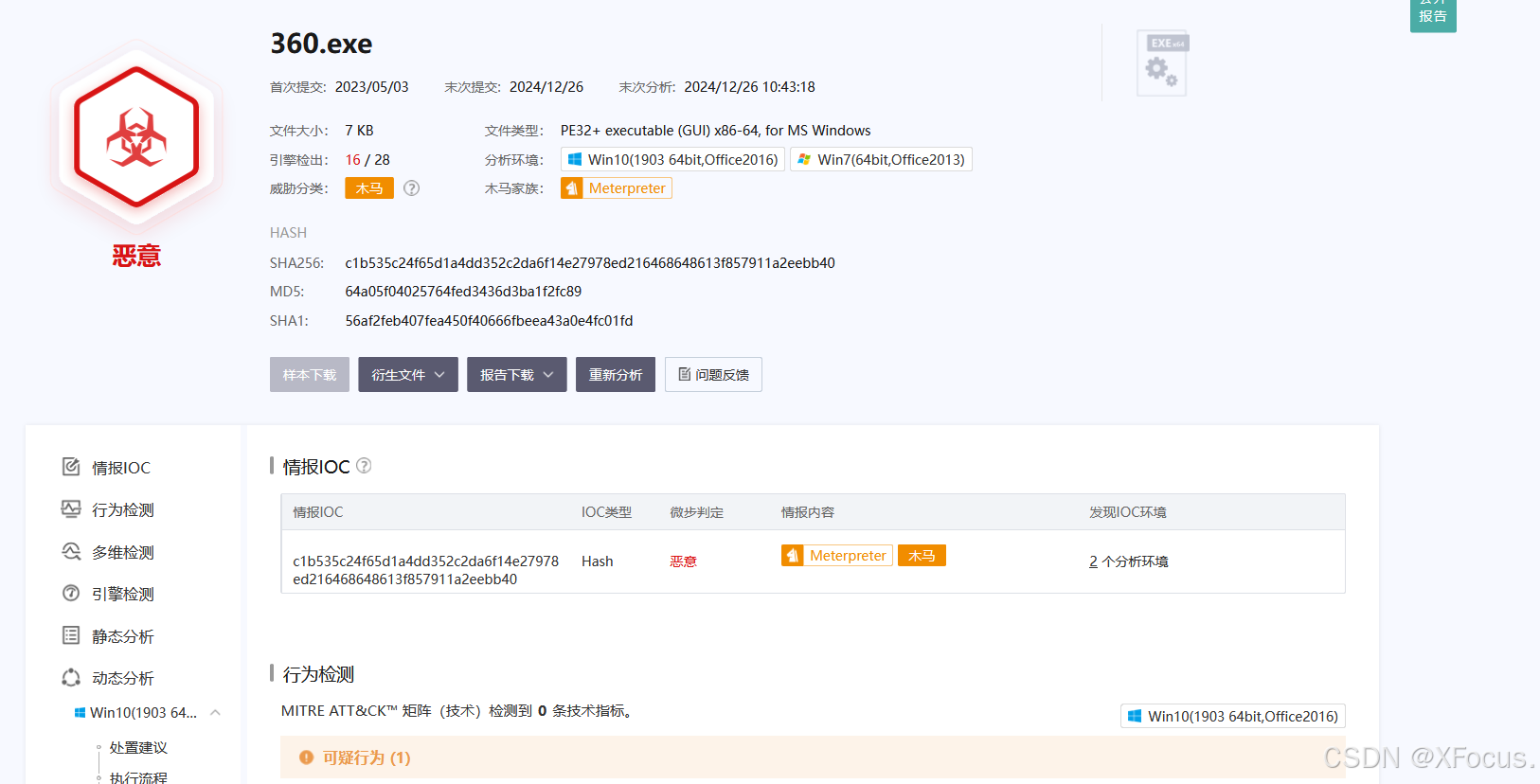The width and height of the screenshot is (1540, 784).
Task: Click the 动态分析 sidebar icon
Action: tap(71, 677)
